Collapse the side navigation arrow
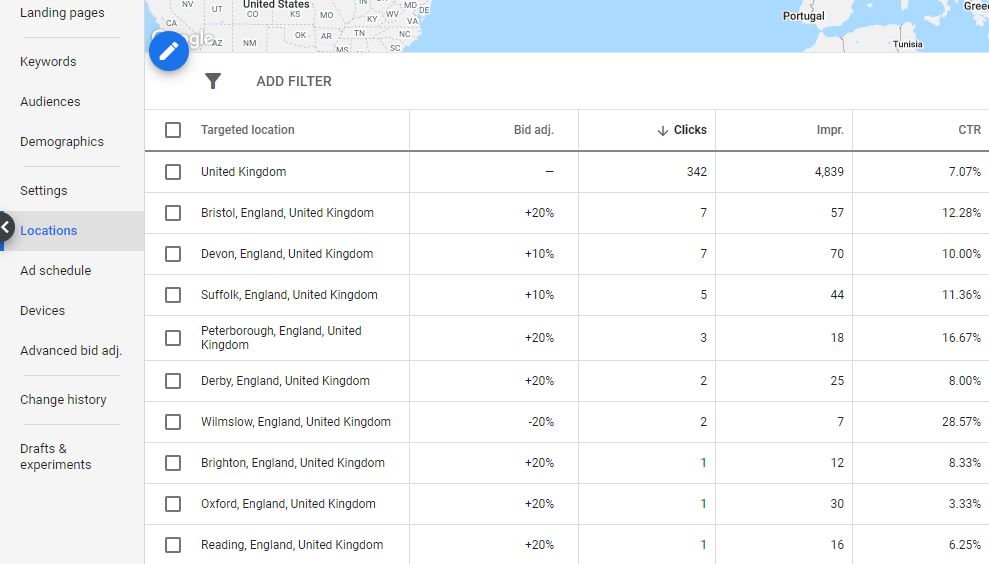Screen dimensions: 989x564 pos(6,229)
